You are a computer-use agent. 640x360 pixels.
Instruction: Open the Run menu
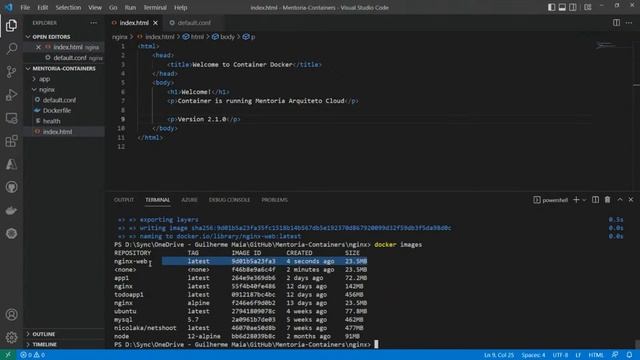point(130,7)
